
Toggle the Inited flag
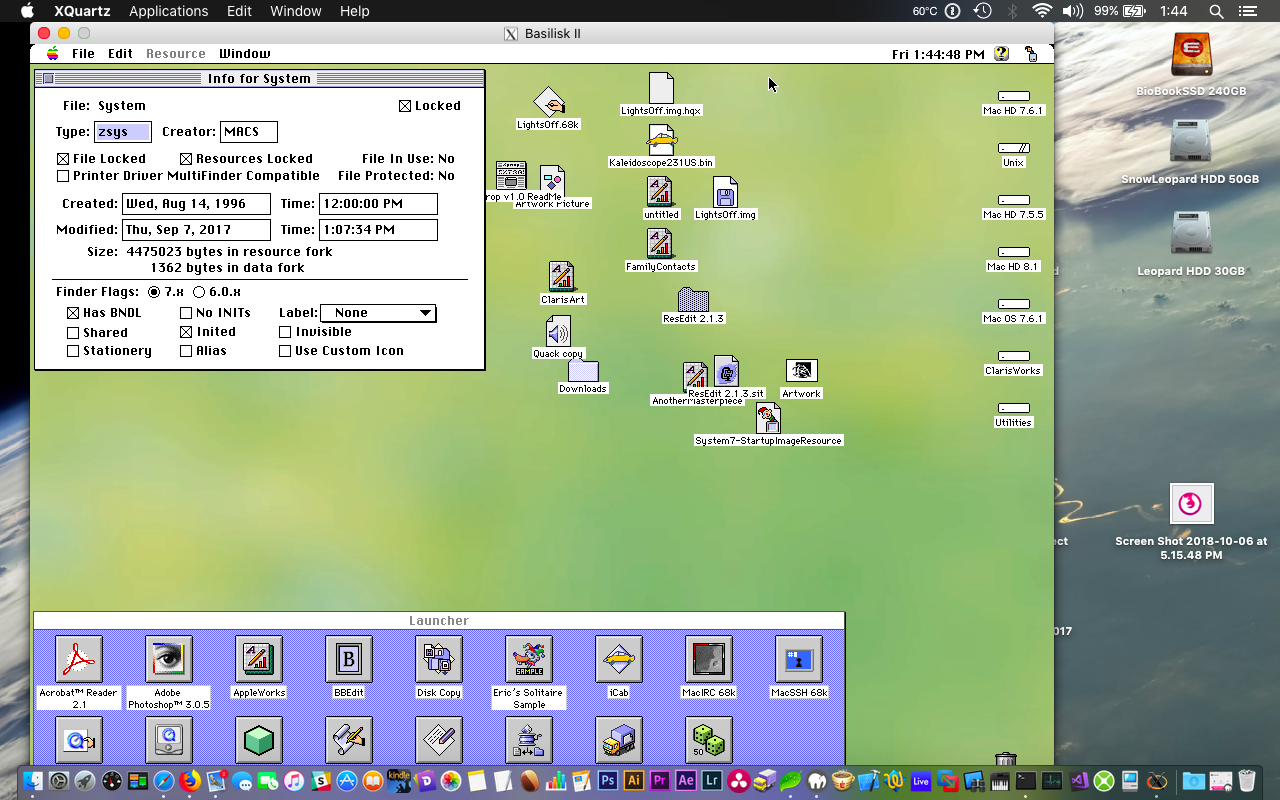pyautogui.click(x=186, y=332)
